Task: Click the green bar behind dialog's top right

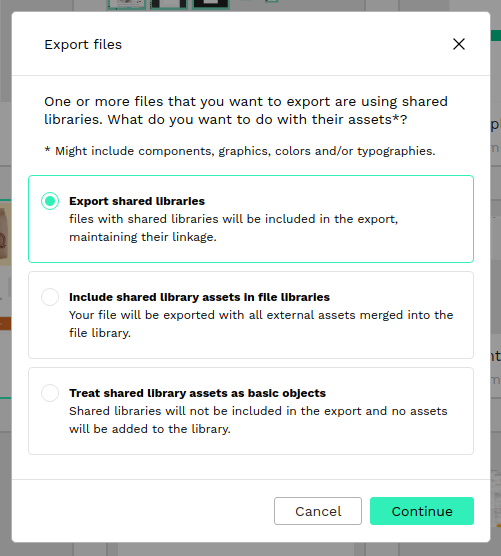Action: click(x=496, y=35)
